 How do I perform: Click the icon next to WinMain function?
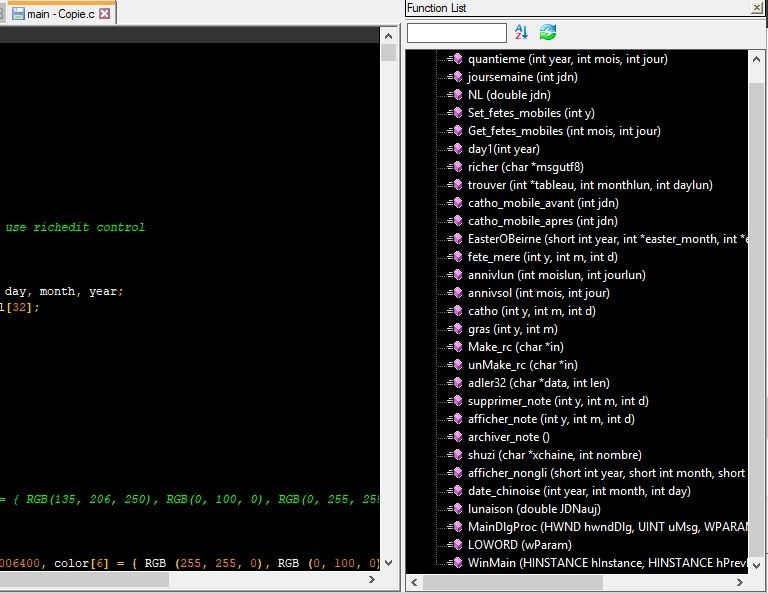[456, 563]
